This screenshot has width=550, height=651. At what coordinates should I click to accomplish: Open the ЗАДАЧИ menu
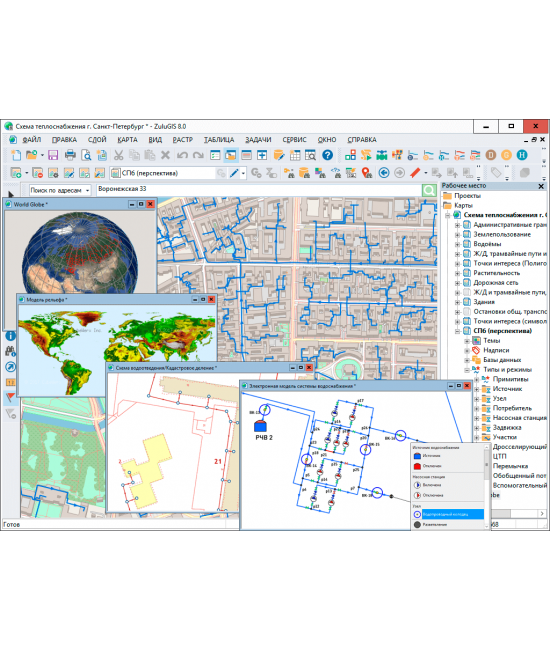pyautogui.click(x=258, y=140)
